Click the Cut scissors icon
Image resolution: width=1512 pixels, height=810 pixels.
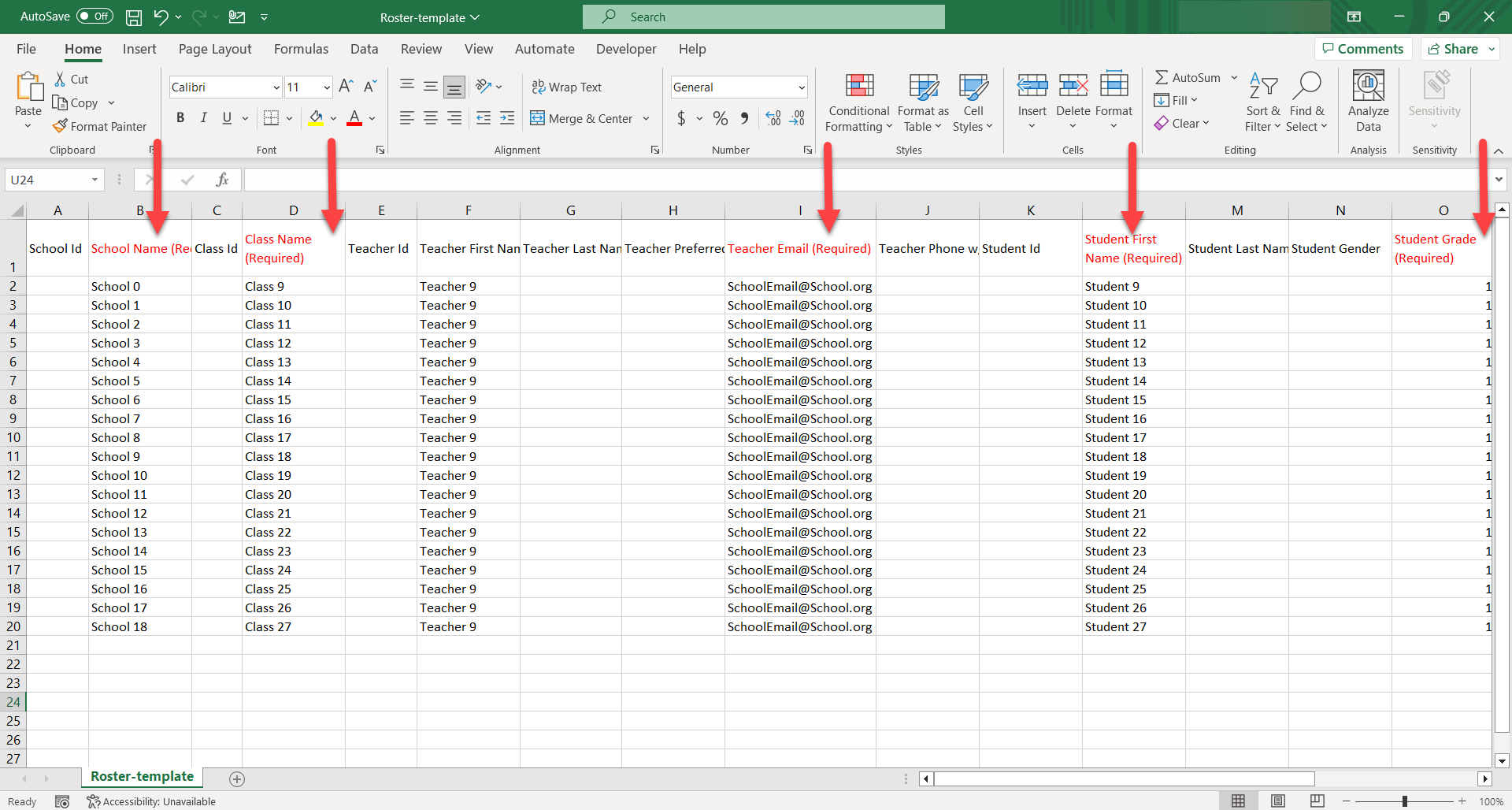[x=60, y=79]
